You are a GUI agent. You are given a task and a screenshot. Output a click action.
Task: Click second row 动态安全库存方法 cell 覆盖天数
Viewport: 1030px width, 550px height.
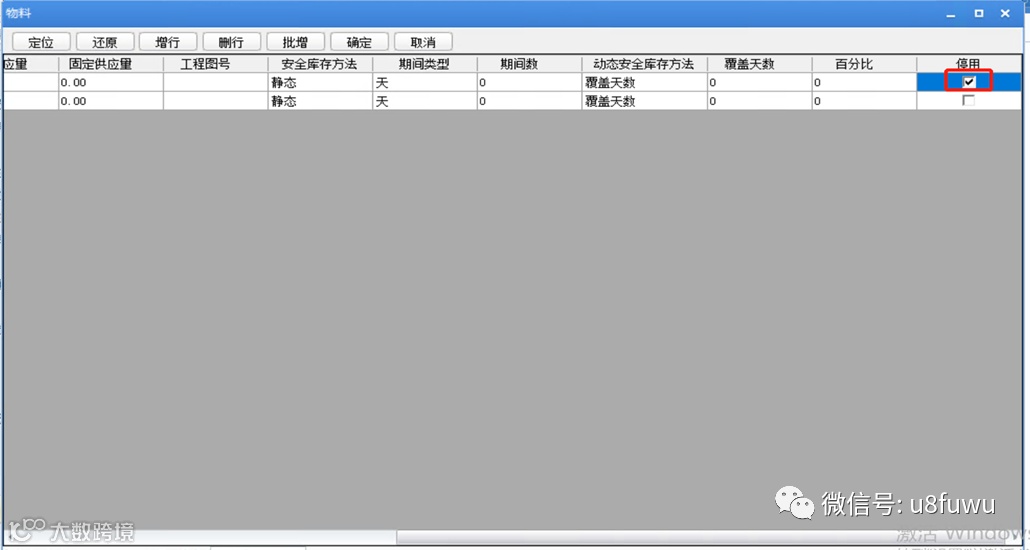tap(644, 101)
